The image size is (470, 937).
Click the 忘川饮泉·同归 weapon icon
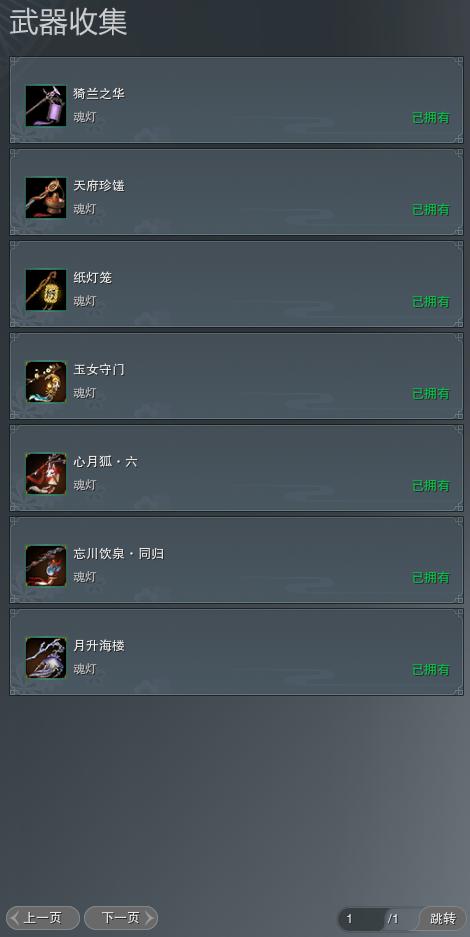46,566
